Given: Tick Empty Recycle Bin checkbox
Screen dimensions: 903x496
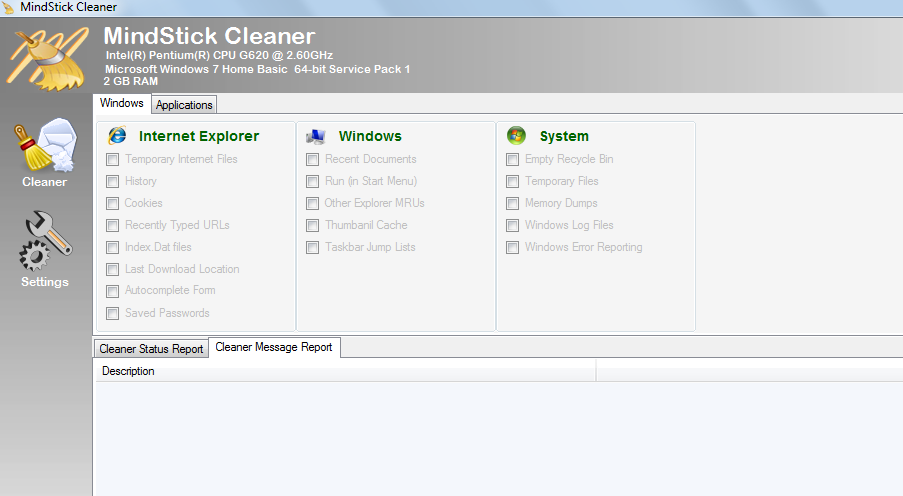Looking at the screenshot, I should (512, 160).
